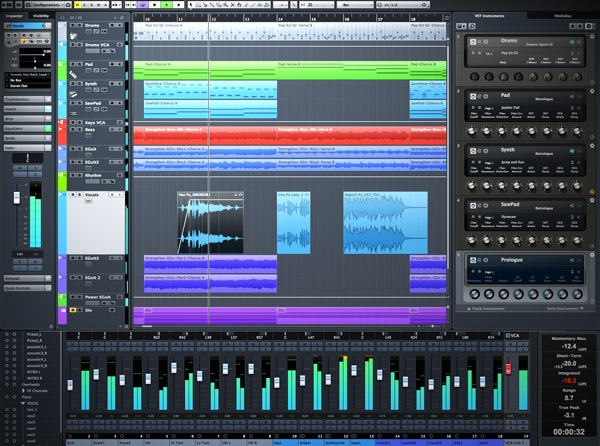Screen dimensions: 600x446
Task: Click the first quick control knob of Pad
Action: (x=471, y=132)
